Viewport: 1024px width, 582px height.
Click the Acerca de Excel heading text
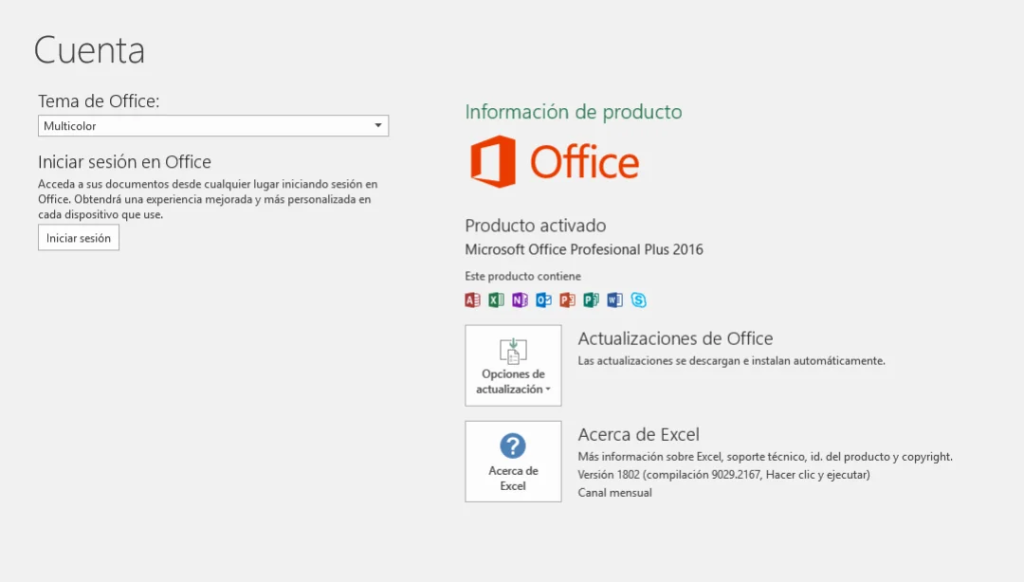point(639,434)
